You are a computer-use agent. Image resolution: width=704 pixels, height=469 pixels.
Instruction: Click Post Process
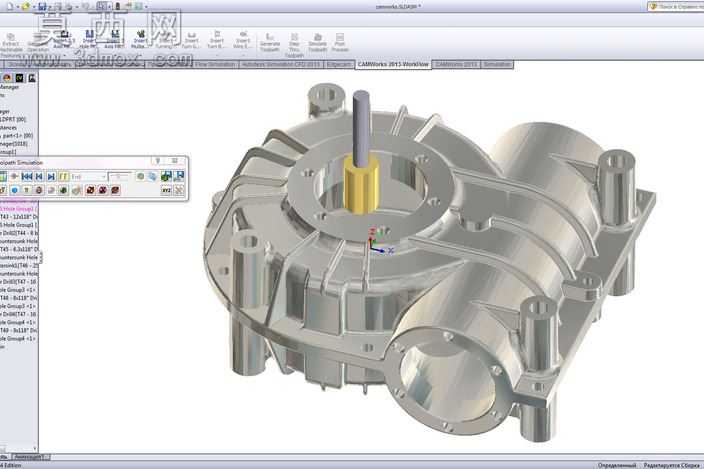(x=340, y=42)
